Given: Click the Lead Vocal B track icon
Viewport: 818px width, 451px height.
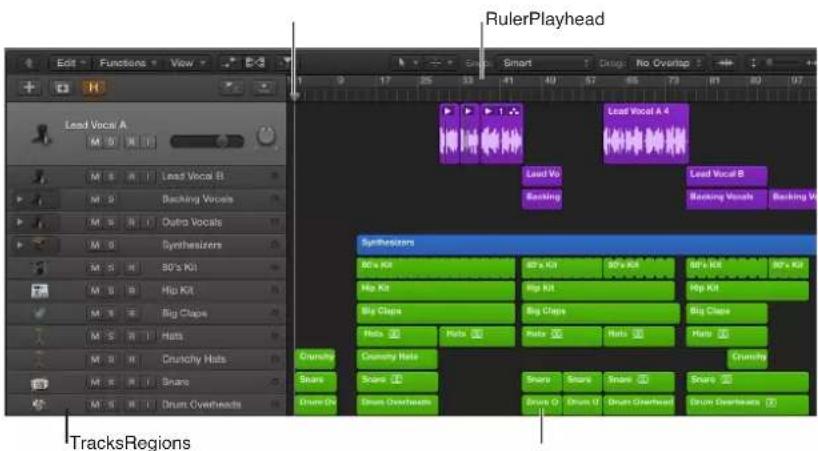Looking at the screenshot, I should click(x=39, y=177).
